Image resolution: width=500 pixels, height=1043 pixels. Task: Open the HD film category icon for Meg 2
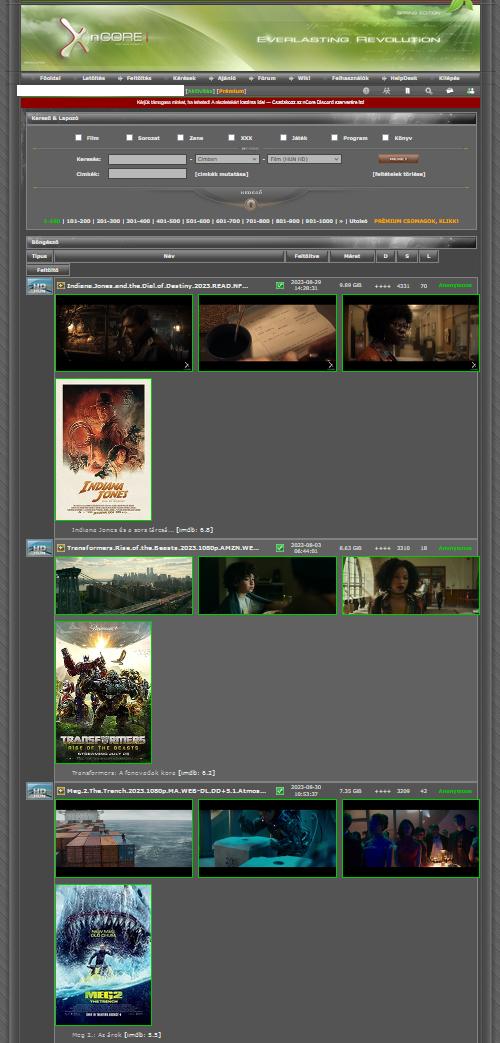pos(39,791)
